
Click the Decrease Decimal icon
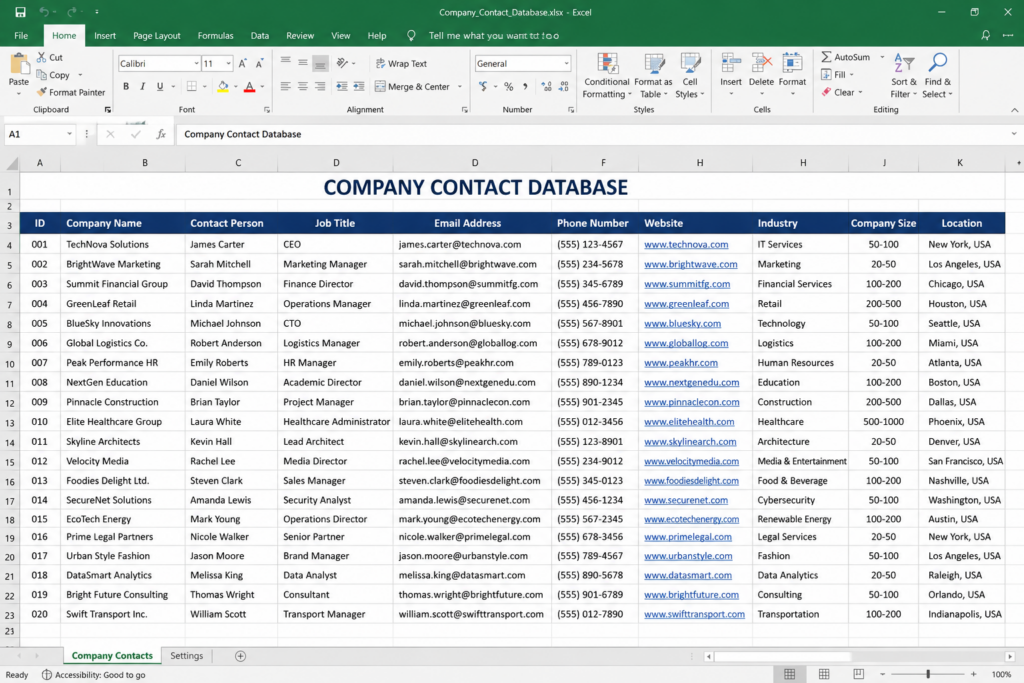[564, 86]
